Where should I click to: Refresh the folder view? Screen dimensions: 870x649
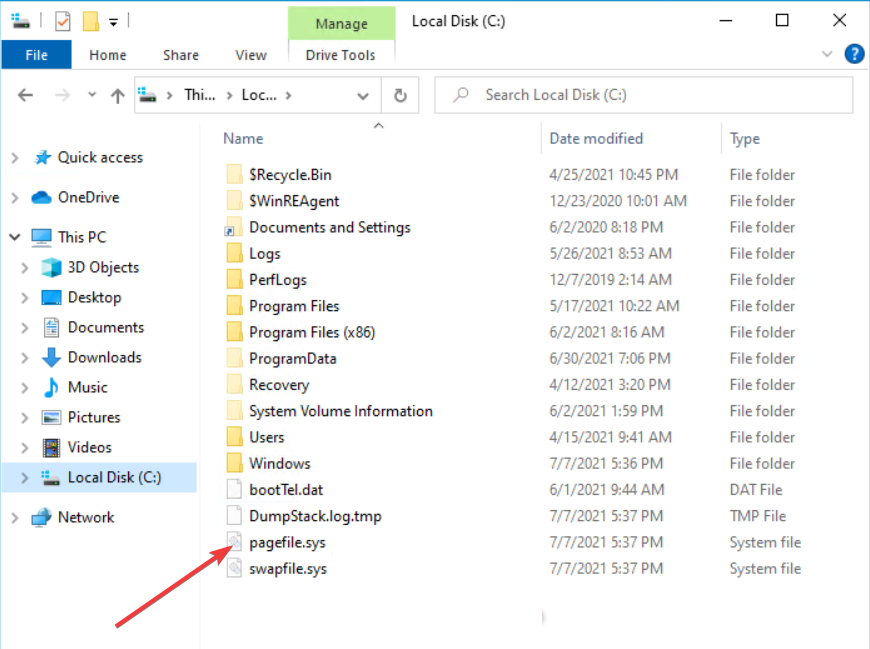400,95
